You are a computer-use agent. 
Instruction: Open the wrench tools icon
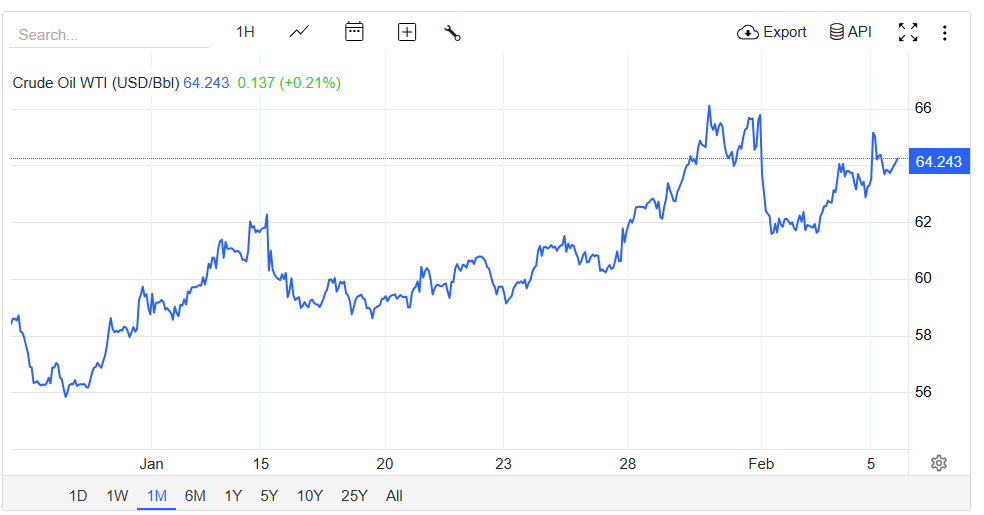tap(452, 33)
